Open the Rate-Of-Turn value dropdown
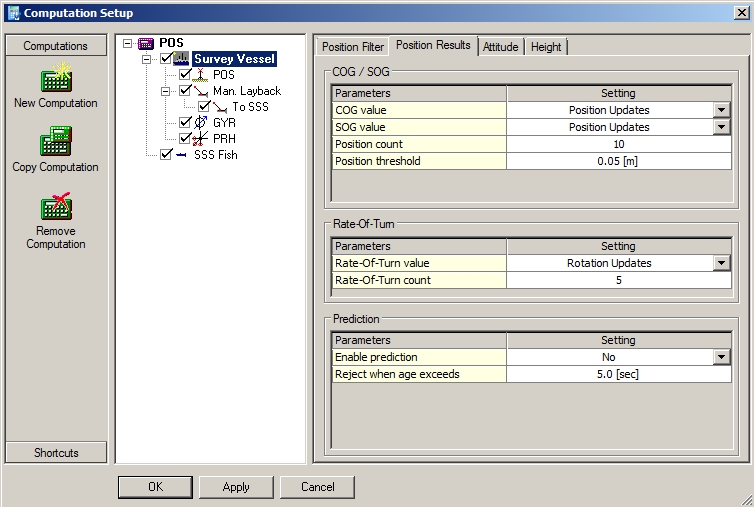The width and height of the screenshot is (754, 507). [x=720, y=263]
